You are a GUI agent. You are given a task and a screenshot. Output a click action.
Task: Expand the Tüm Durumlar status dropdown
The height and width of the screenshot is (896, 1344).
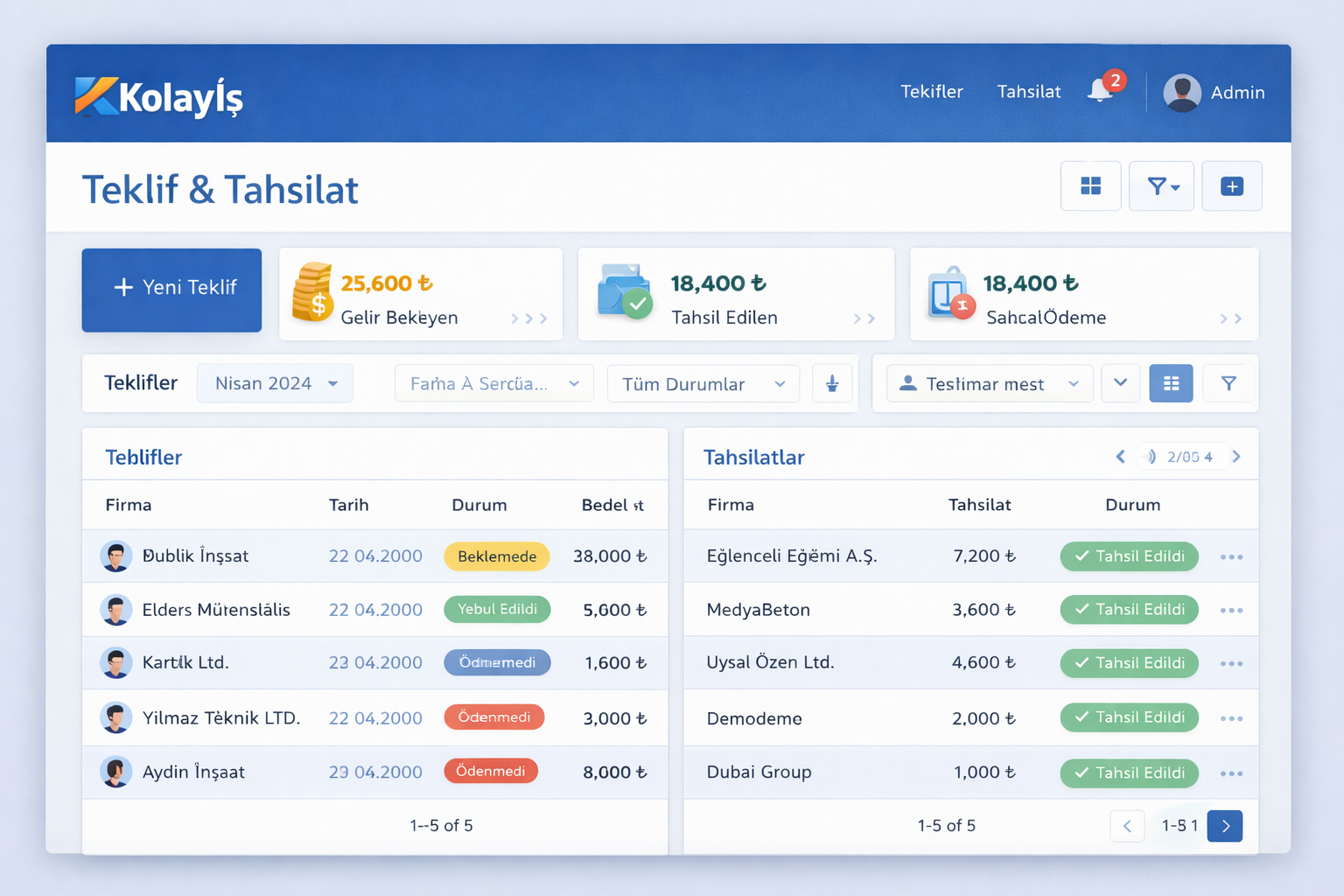pos(703,384)
